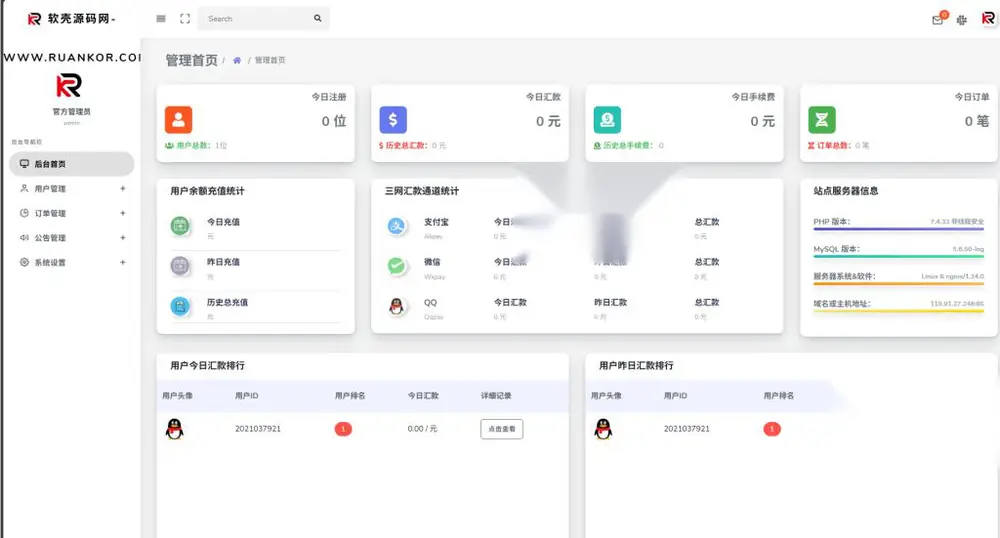The image size is (1000, 538).
Task: Click the 软壳源码网 header logo
Action: pyautogui.click(x=71, y=19)
